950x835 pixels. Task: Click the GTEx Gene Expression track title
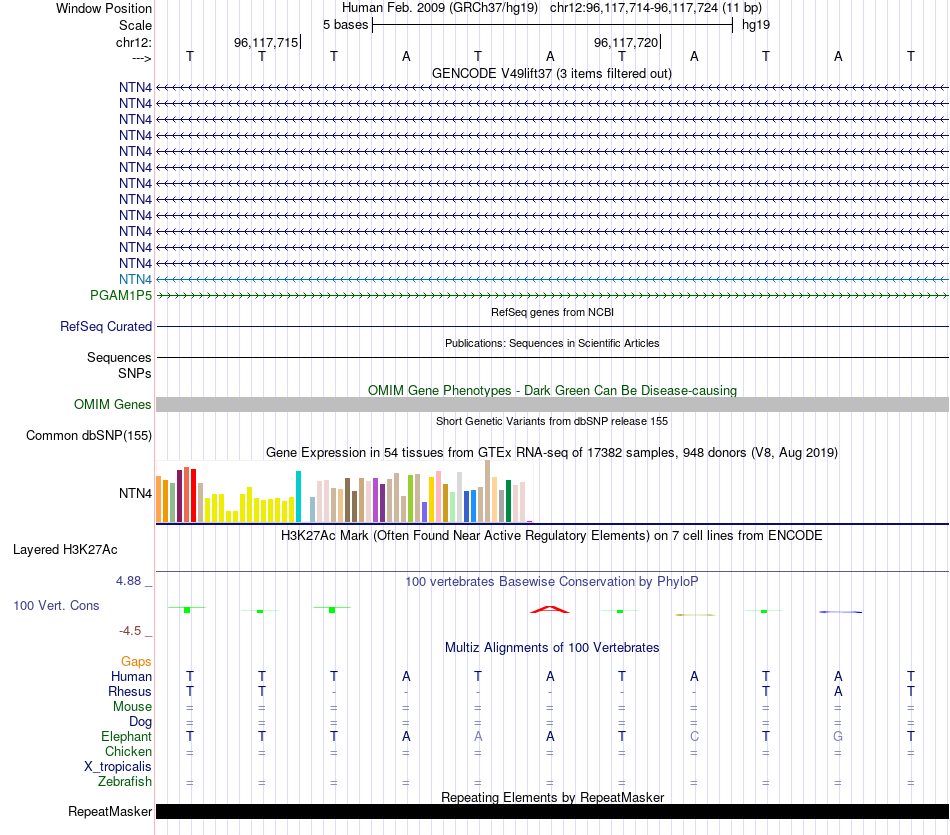[x=552, y=453]
